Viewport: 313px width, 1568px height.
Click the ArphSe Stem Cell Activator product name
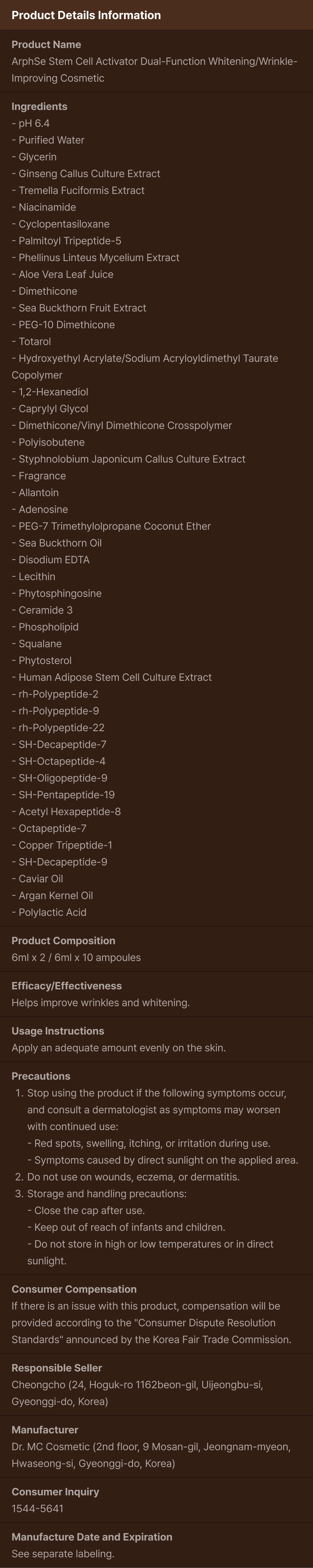point(154,69)
